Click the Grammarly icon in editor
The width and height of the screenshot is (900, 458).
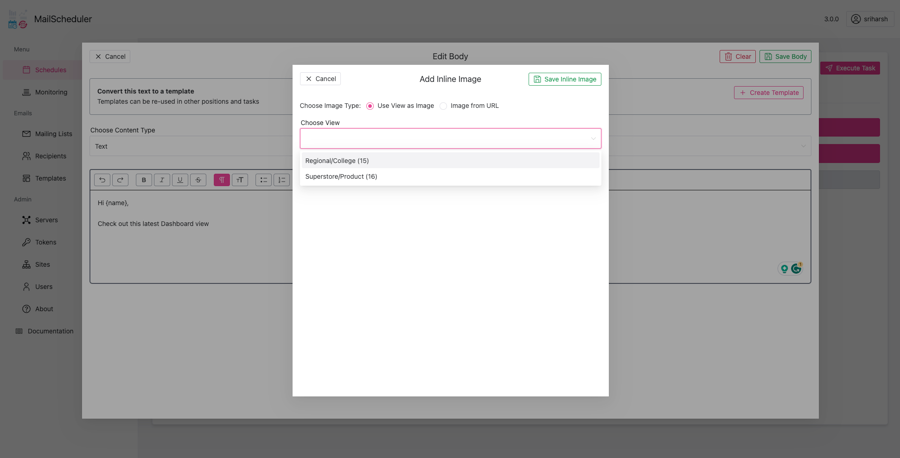tap(796, 268)
